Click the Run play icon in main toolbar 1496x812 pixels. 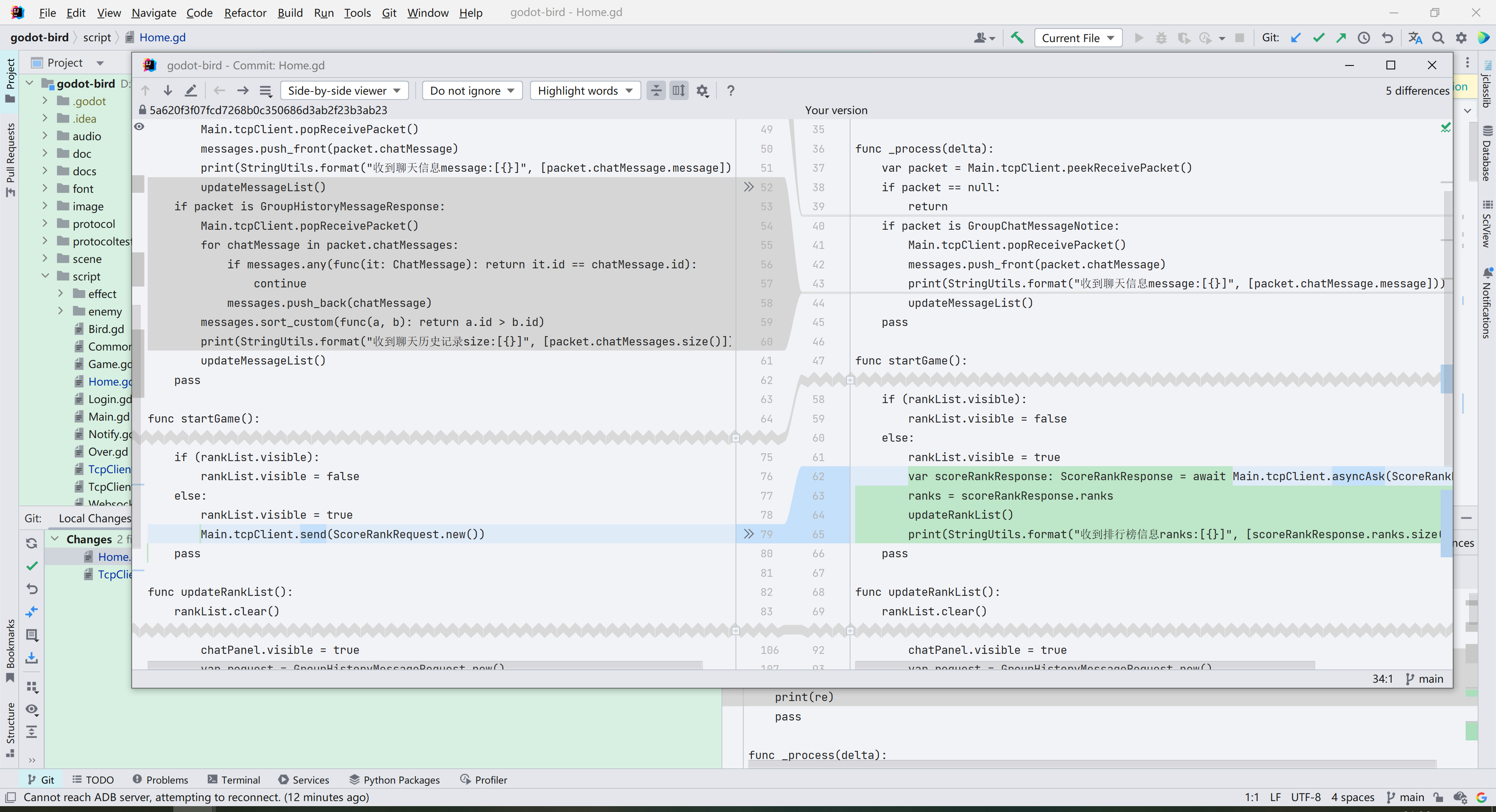[1139, 38]
